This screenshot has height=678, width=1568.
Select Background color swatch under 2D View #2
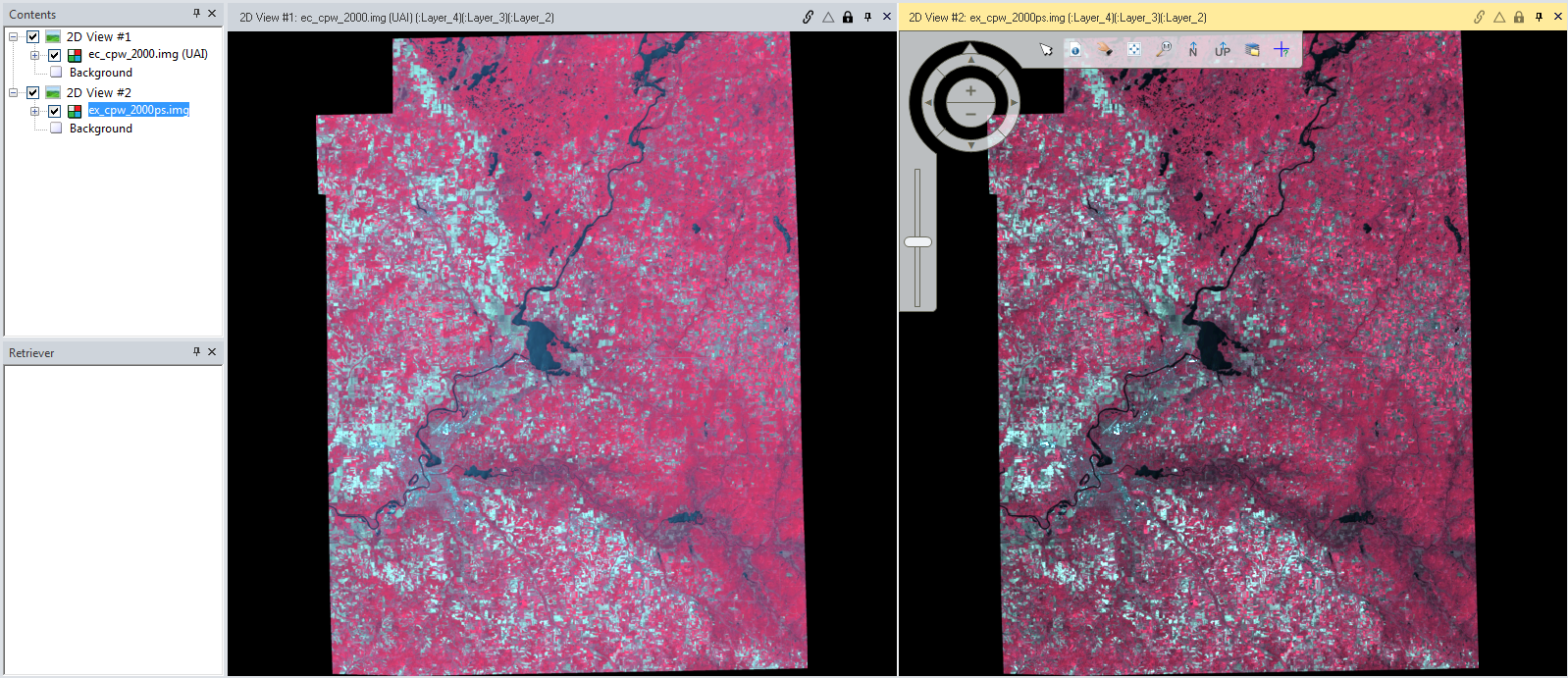coord(56,129)
